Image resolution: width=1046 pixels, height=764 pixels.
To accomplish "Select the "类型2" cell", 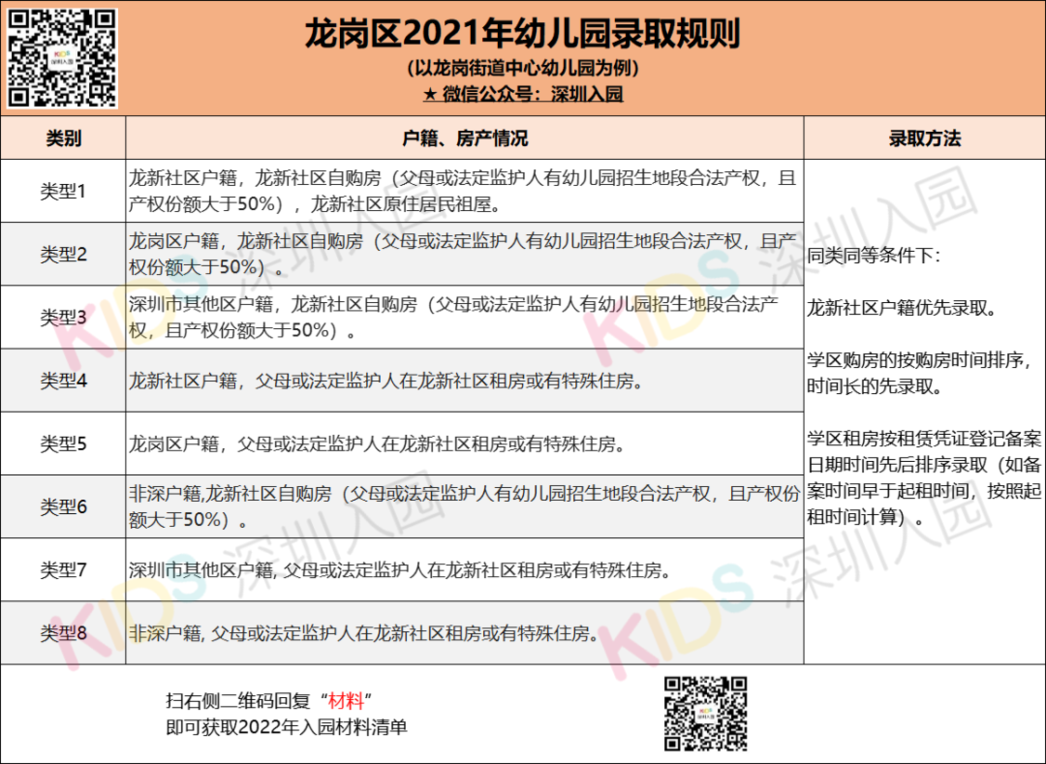I will 63,254.
